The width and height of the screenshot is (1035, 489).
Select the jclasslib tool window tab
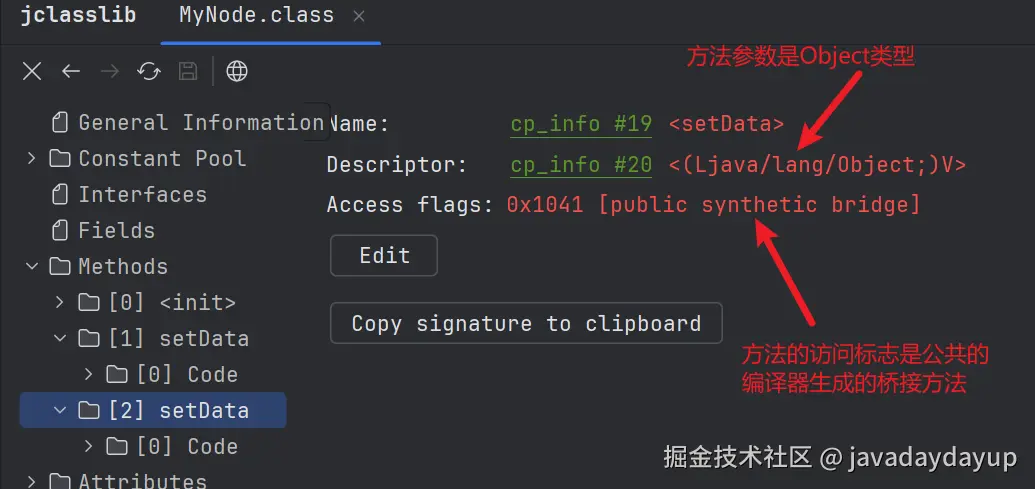[x=79, y=16]
